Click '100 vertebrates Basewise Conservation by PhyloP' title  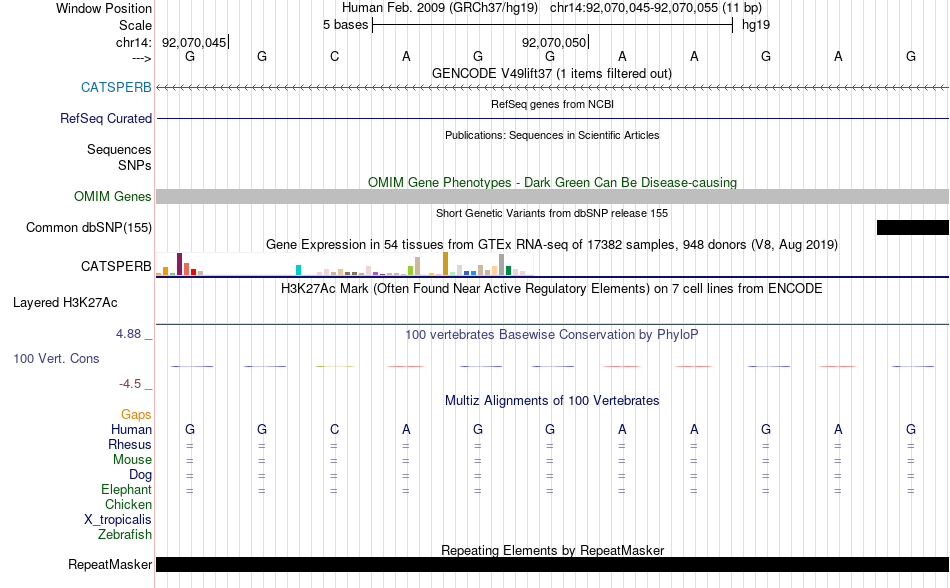point(551,334)
